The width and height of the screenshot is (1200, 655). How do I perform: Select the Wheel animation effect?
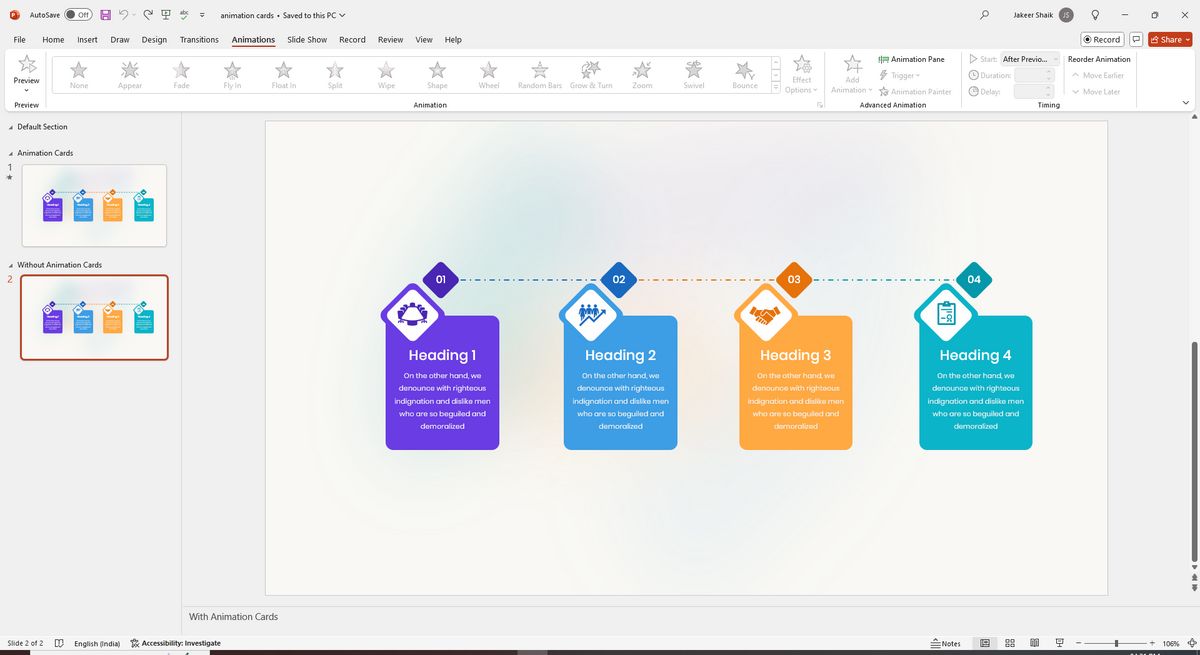click(x=488, y=72)
